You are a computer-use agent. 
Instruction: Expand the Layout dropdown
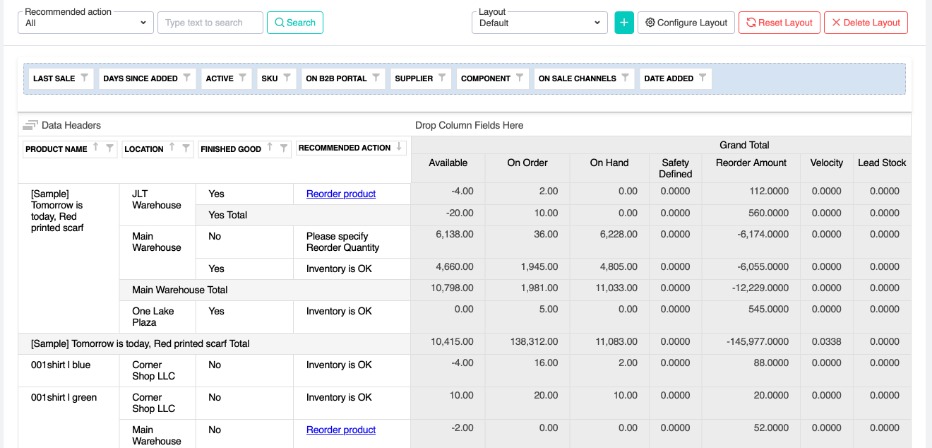(x=539, y=22)
